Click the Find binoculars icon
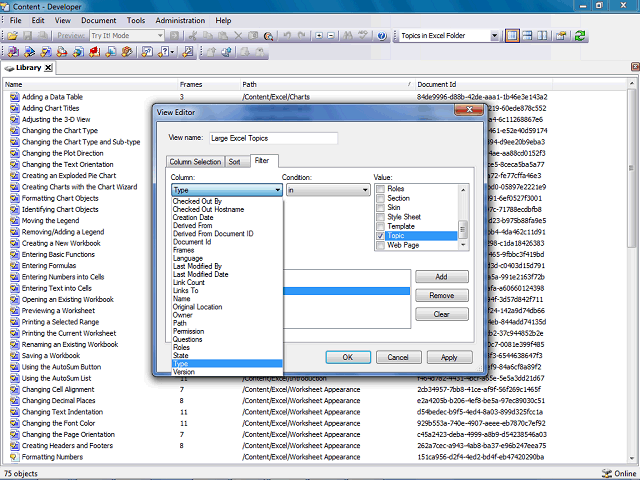 click(x=348, y=36)
